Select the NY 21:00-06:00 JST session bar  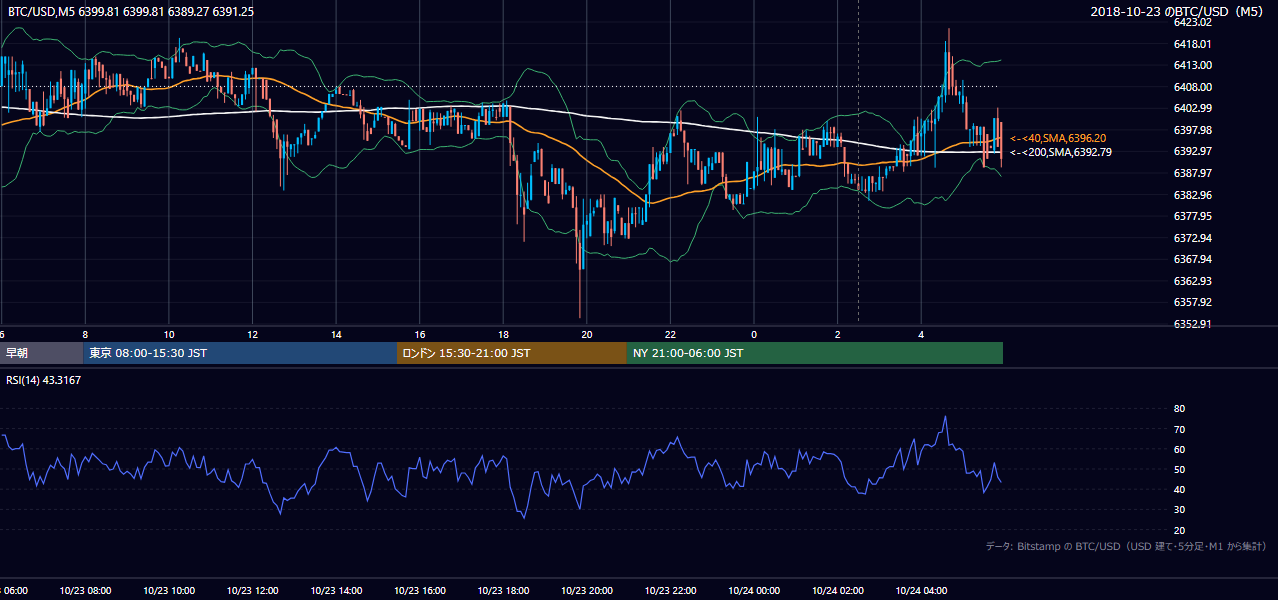pos(815,353)
